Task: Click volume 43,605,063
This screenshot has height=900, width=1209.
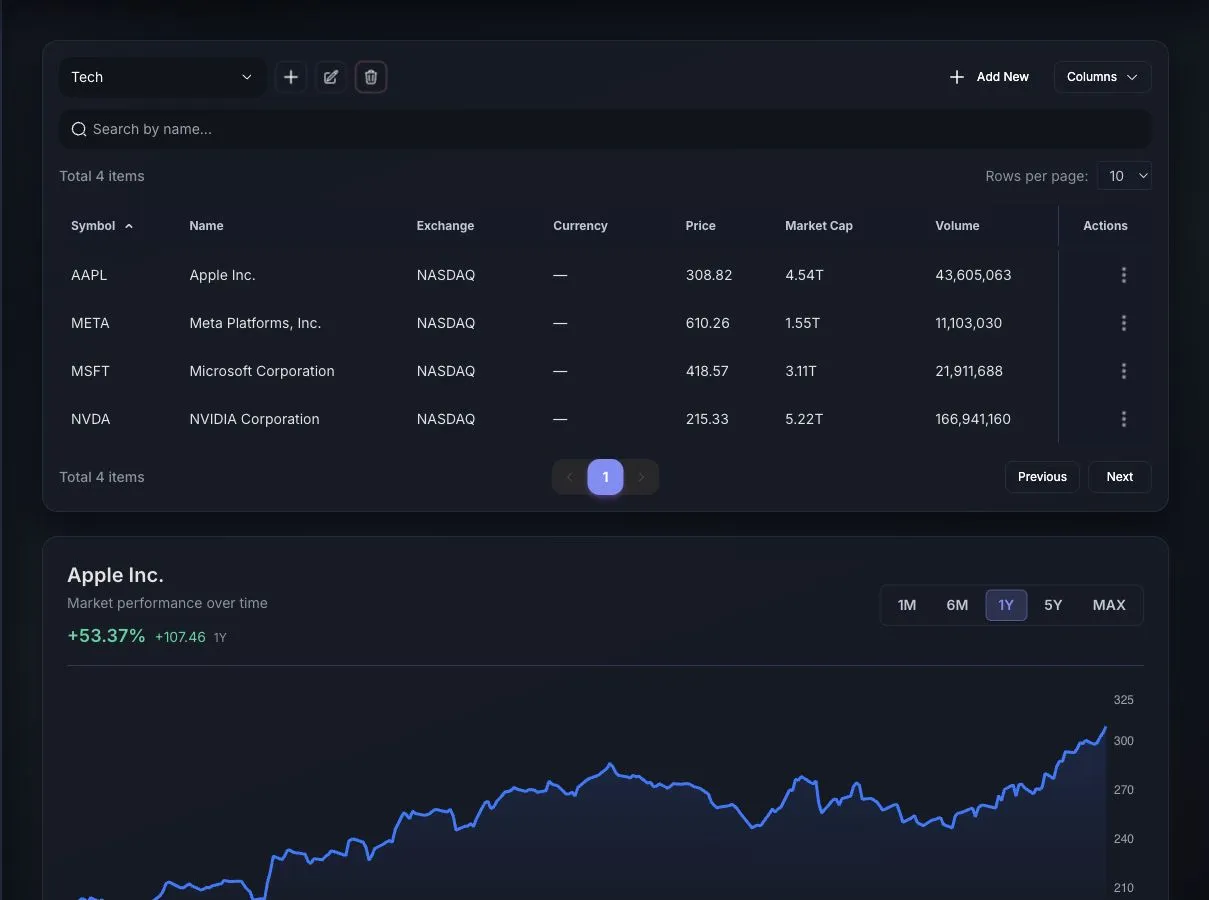Action: click(973, 275)
